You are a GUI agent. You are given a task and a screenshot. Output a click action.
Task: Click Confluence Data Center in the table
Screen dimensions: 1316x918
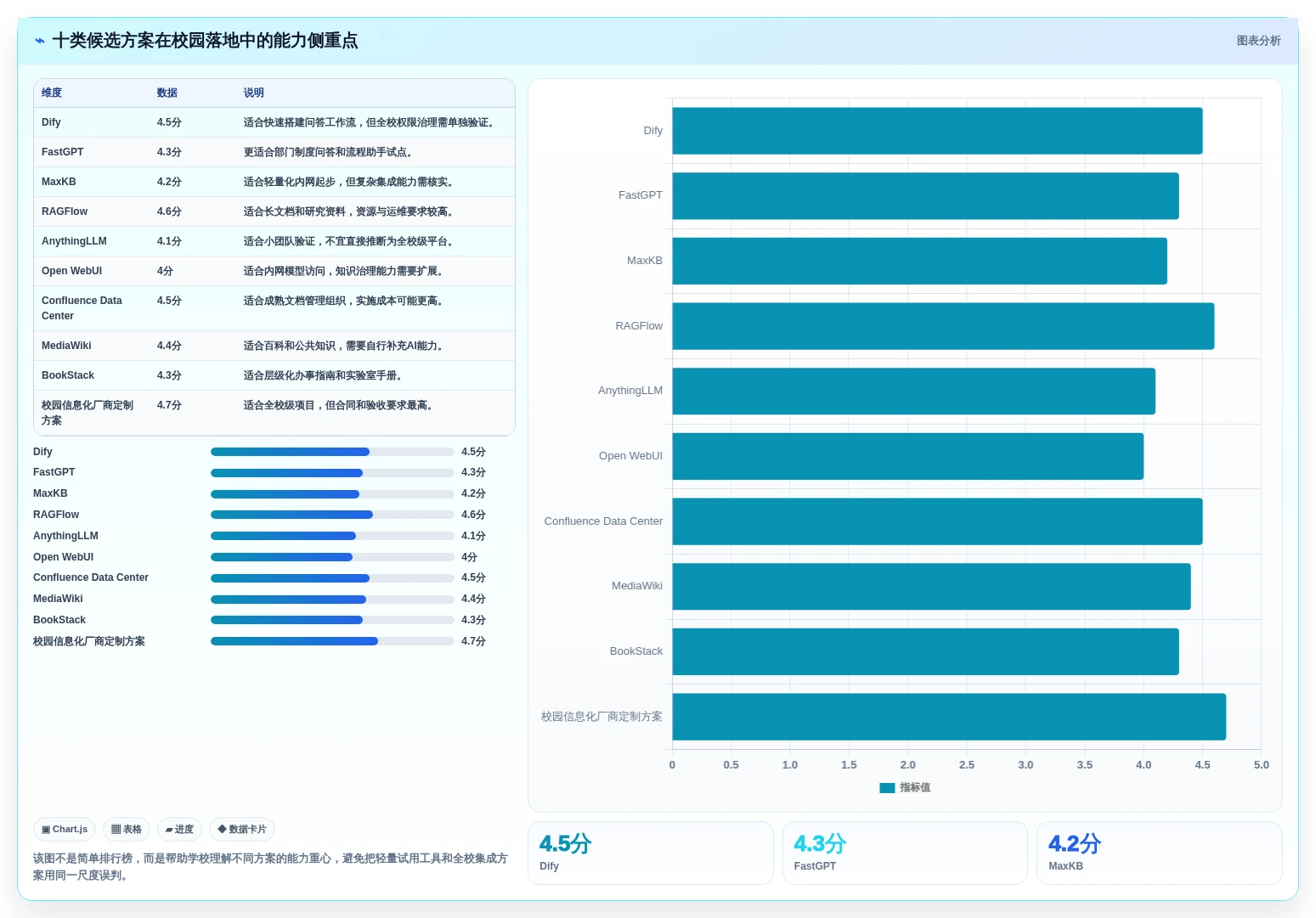pos(82,308)
